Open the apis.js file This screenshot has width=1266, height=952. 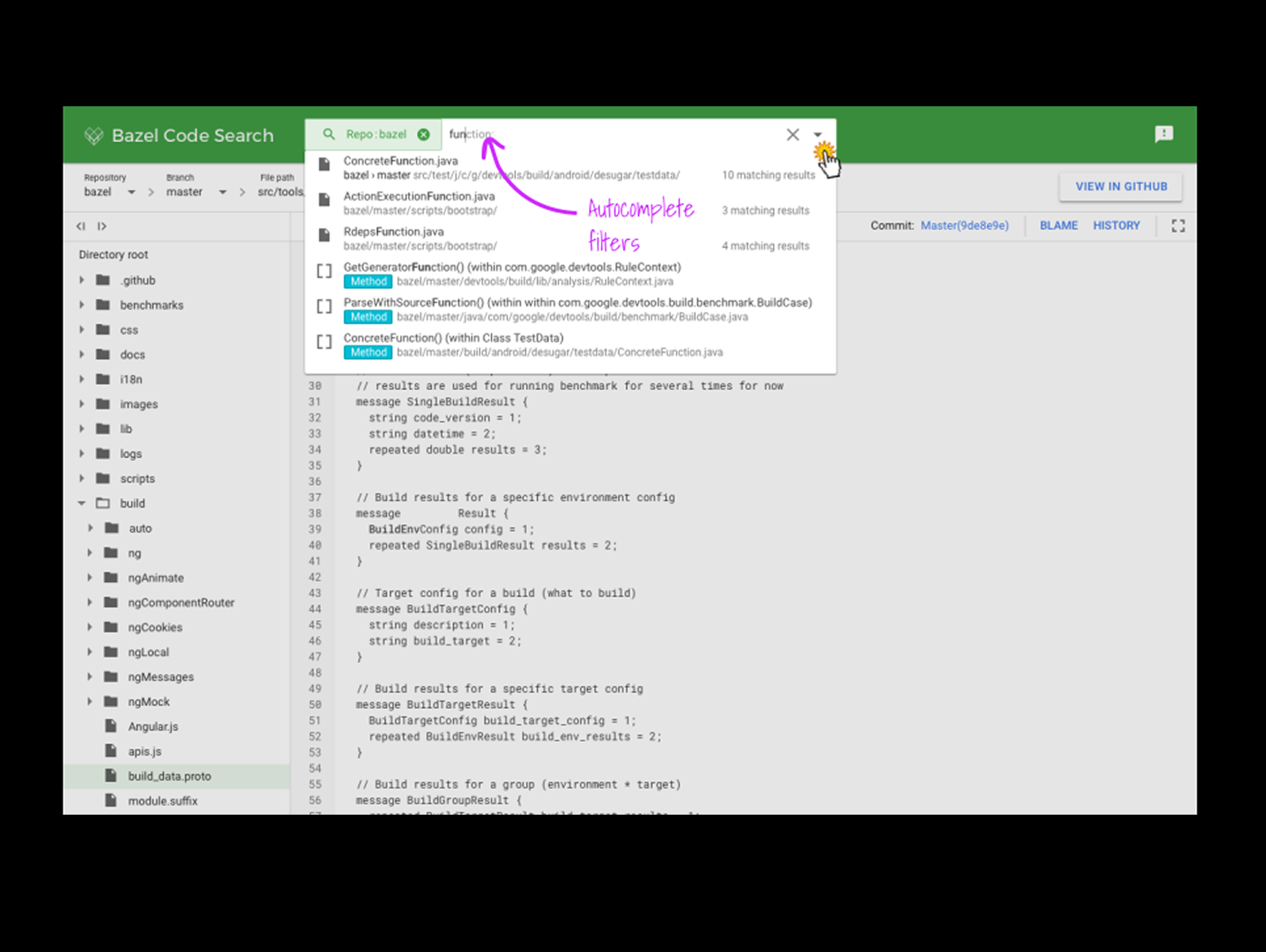[x=145, y=752]
